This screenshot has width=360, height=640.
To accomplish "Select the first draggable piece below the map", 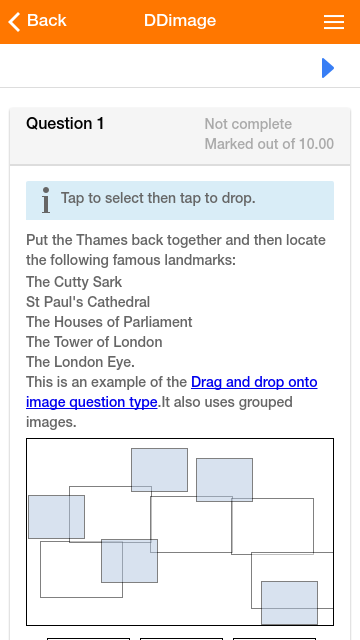I will pos(89,639).
